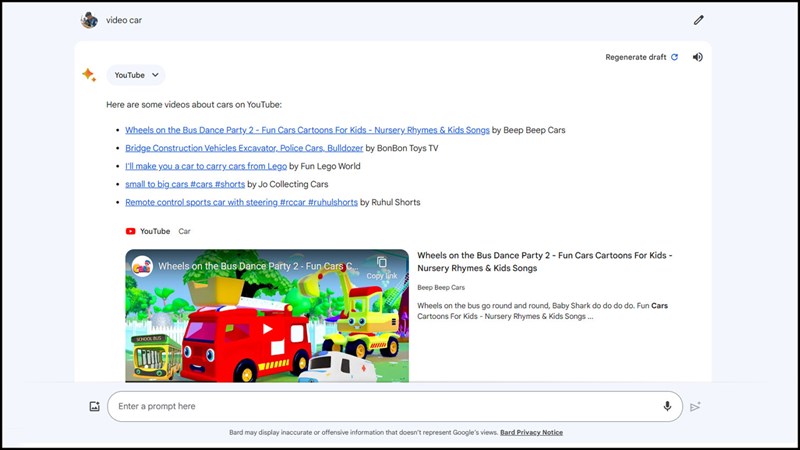Viewport: 800px width, 450px height.
Task: Click the channel logo on video thumbnail
Action: 142,266
